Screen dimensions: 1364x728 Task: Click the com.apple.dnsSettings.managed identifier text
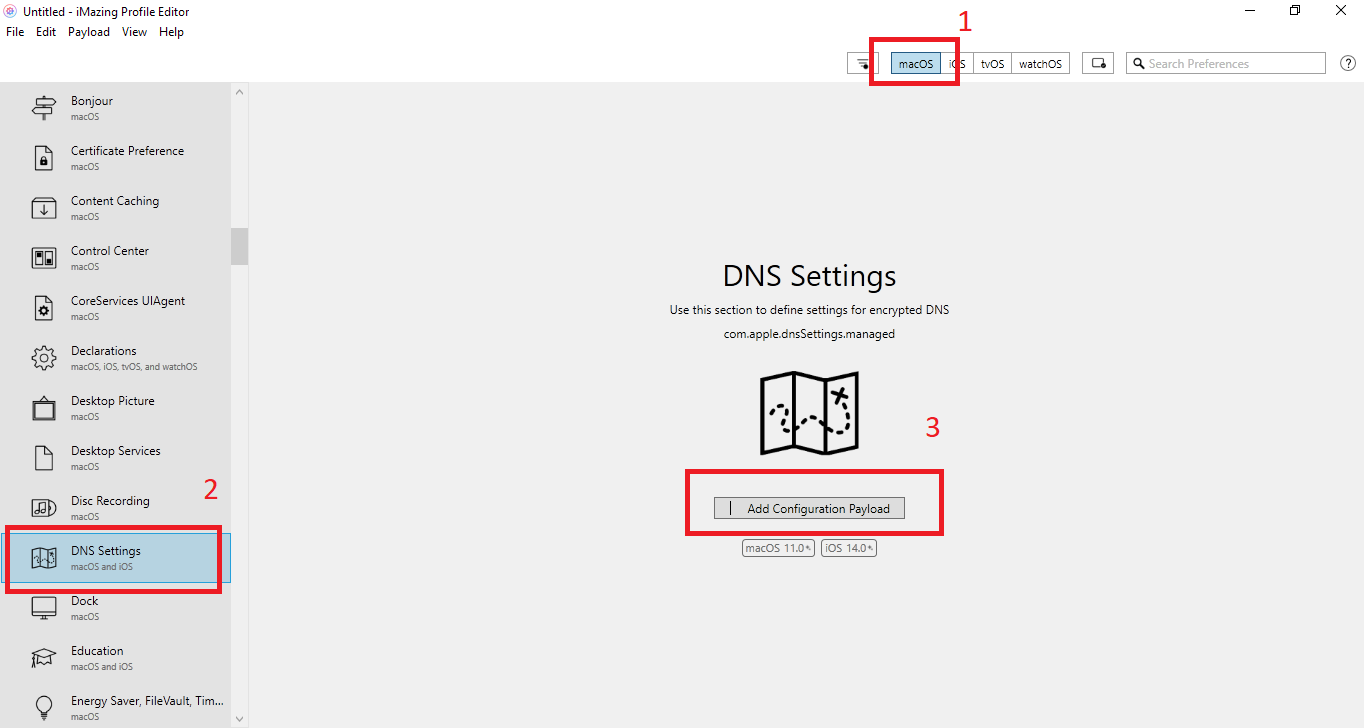809,334
